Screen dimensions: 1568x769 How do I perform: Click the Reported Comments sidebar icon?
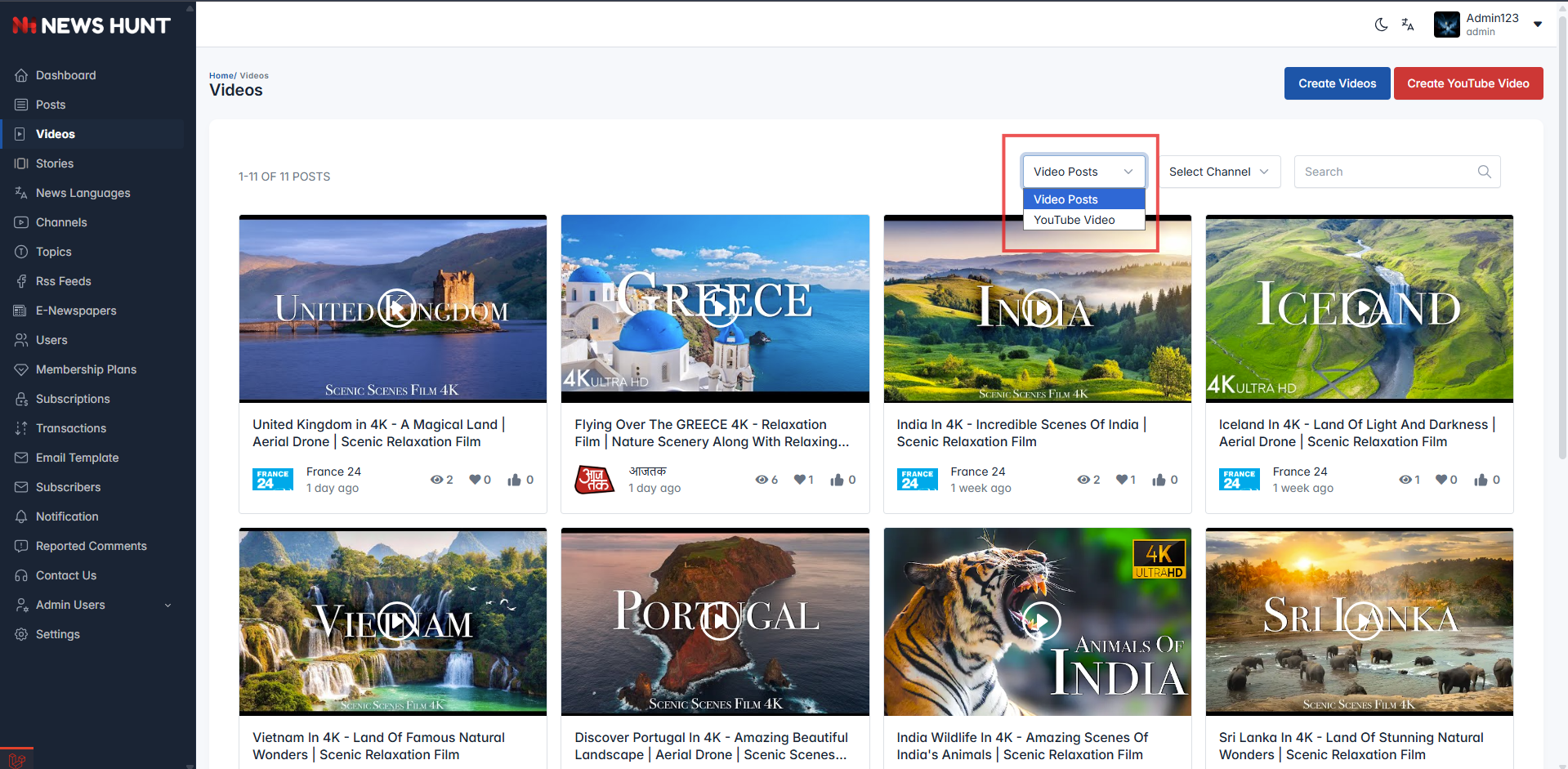click(21, 546)
